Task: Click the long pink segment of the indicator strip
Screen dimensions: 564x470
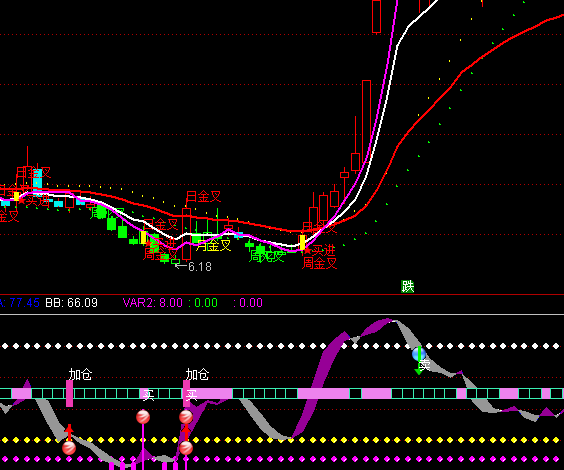Action: 323,393
